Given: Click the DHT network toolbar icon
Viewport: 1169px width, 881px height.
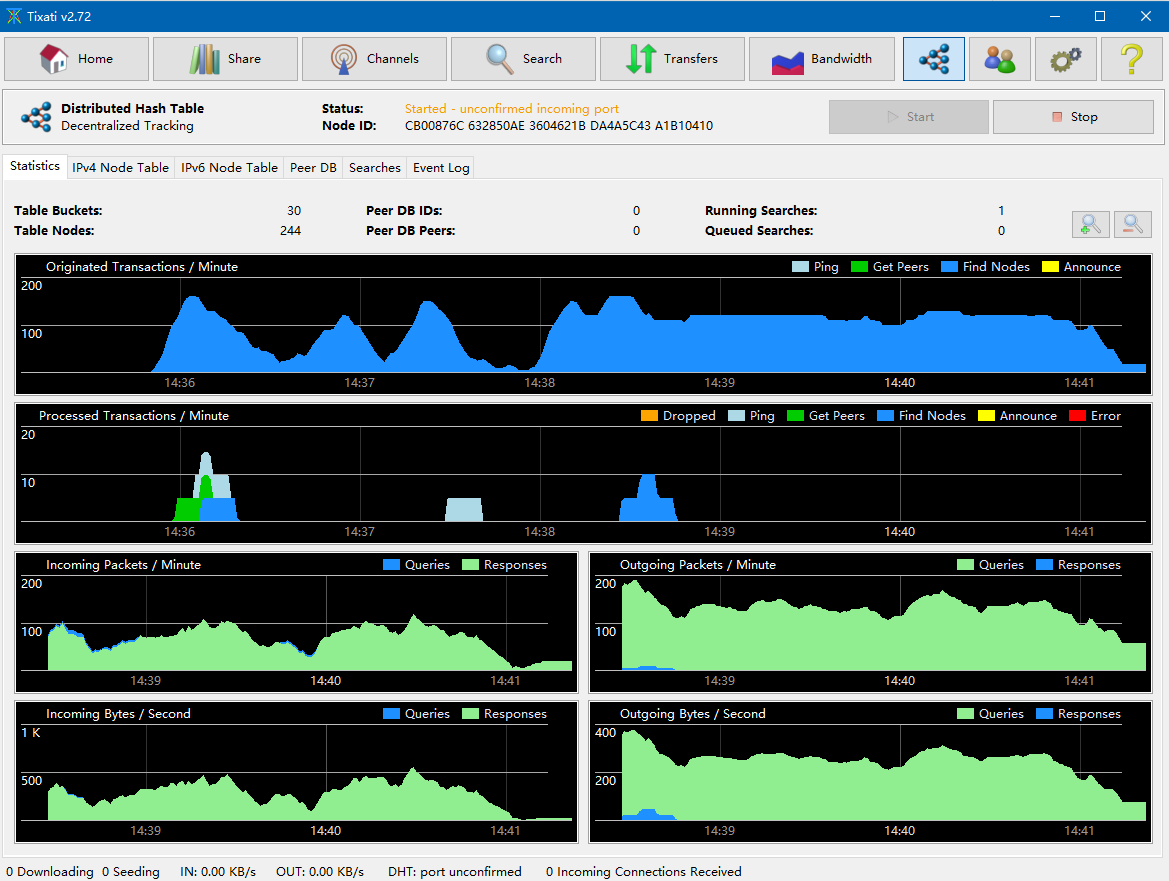Looking at the screenshot, I should [x=933, y=59].
